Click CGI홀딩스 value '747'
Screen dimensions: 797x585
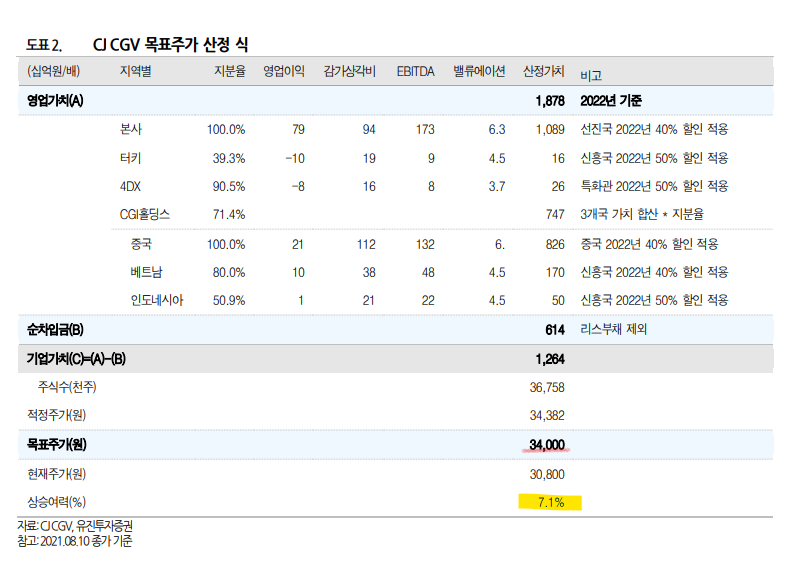(x=555, y=214)
